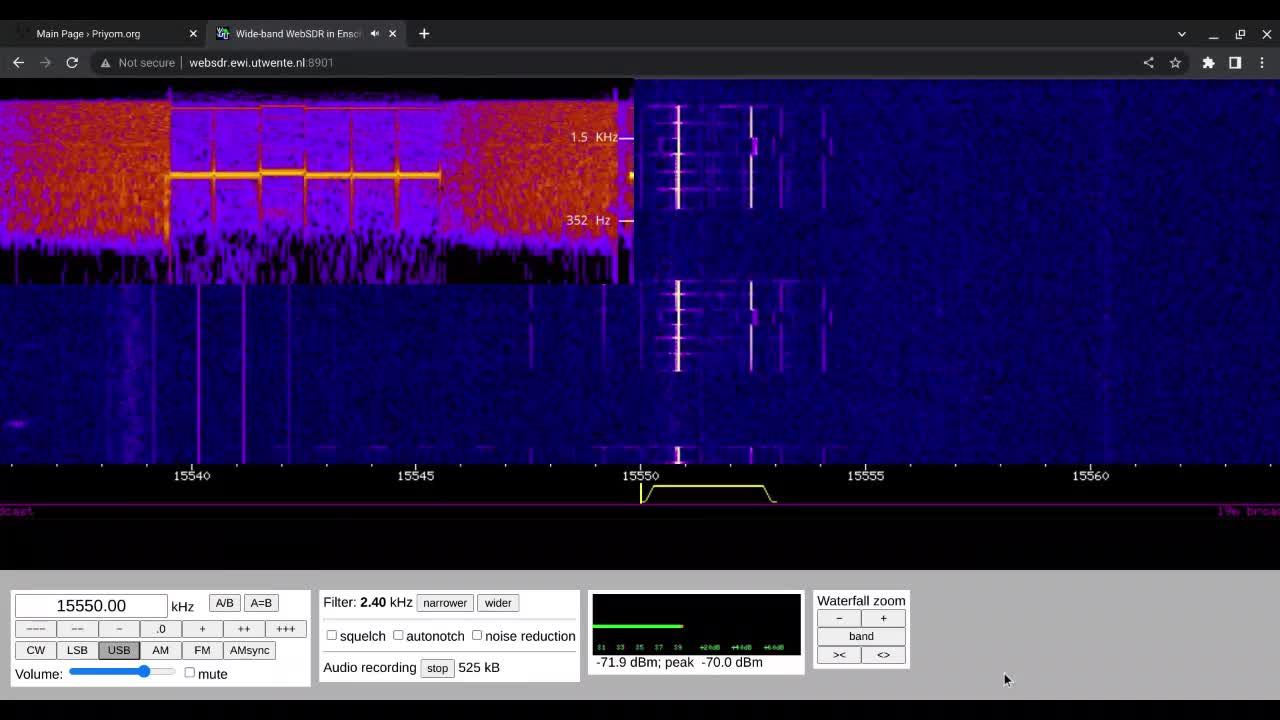
Task: Select USB mode
Action: click(119, 650)
